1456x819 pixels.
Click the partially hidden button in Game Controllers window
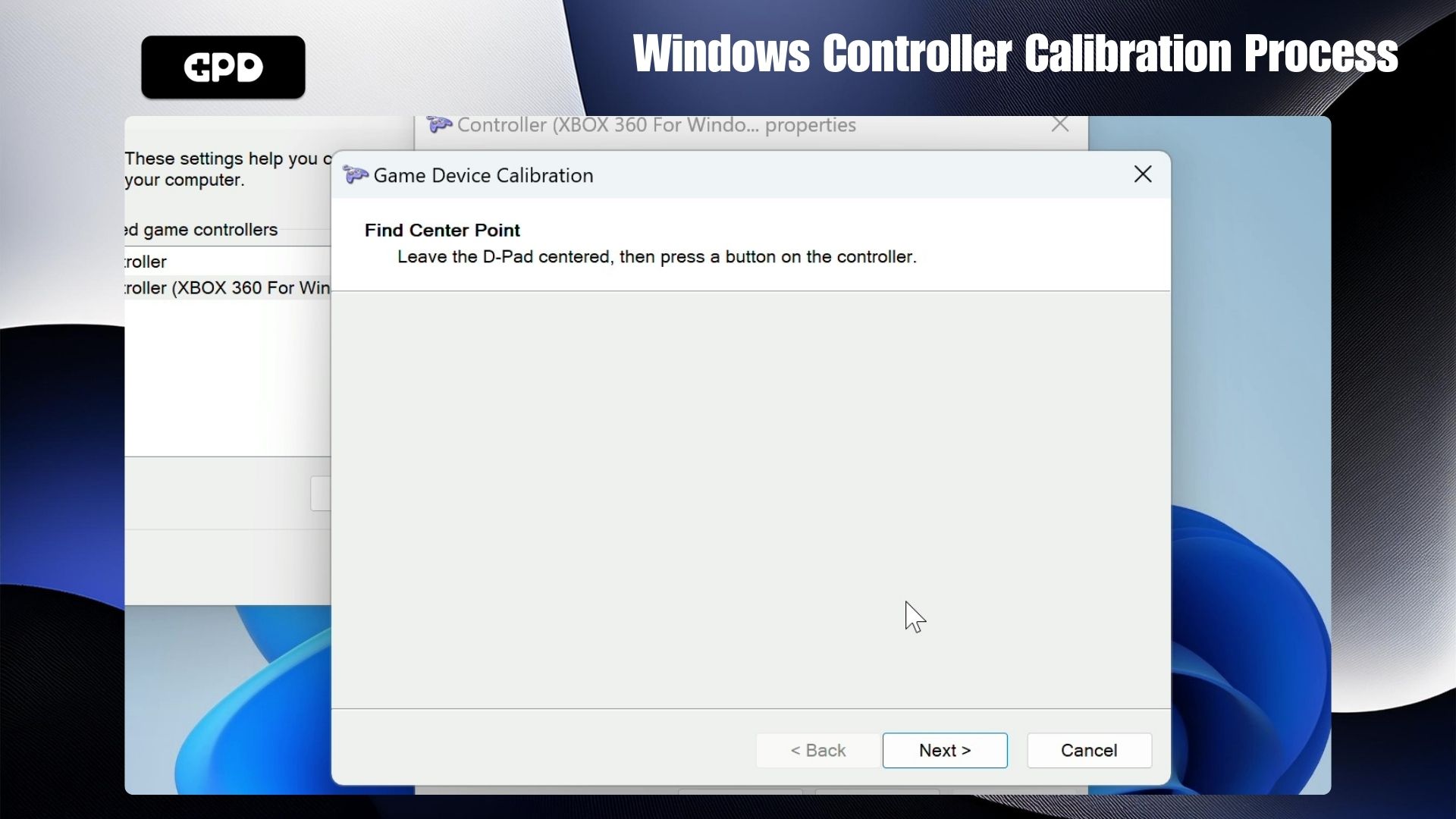(x=321, y=494)
